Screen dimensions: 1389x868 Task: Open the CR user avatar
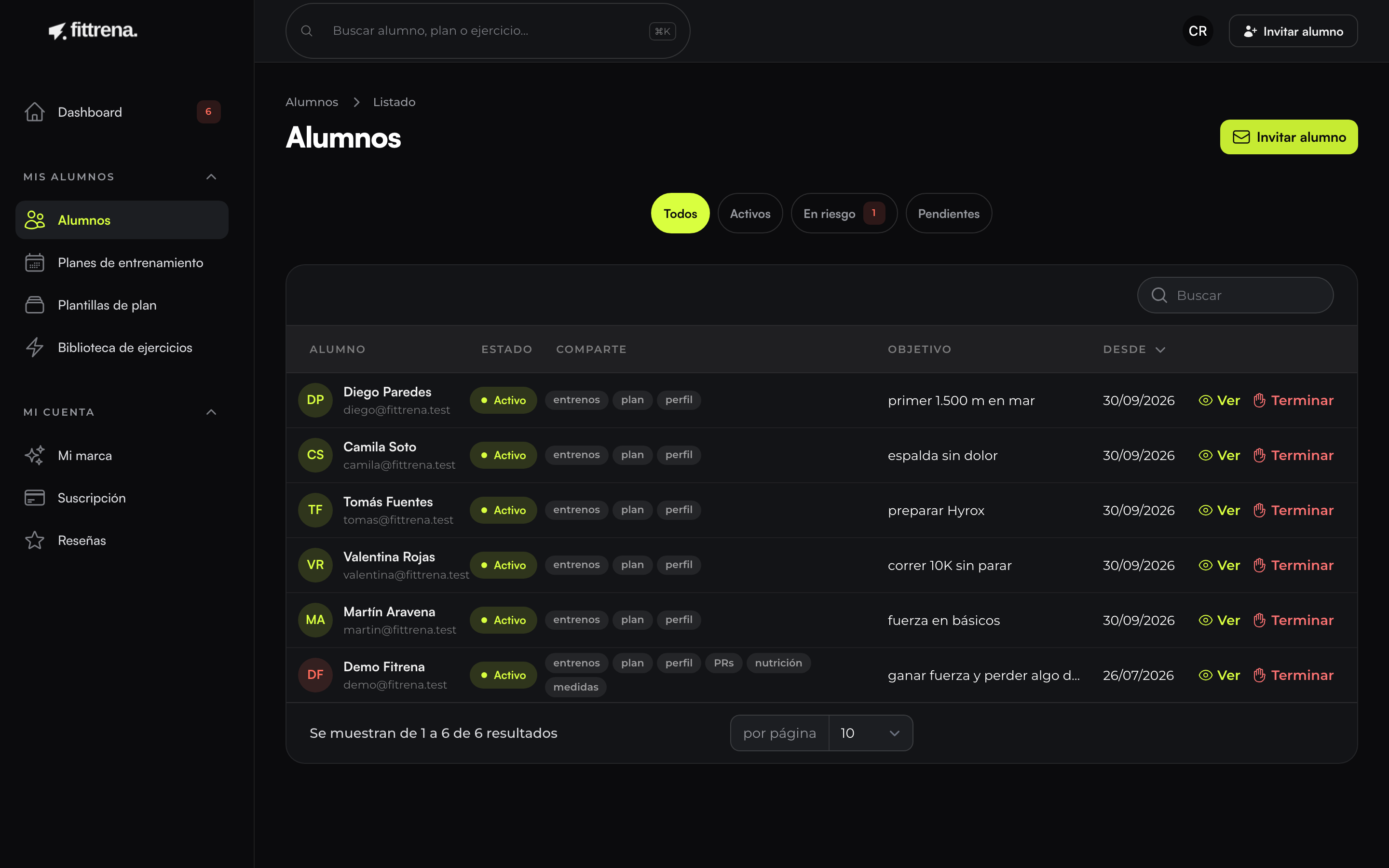coord(1198,31)
